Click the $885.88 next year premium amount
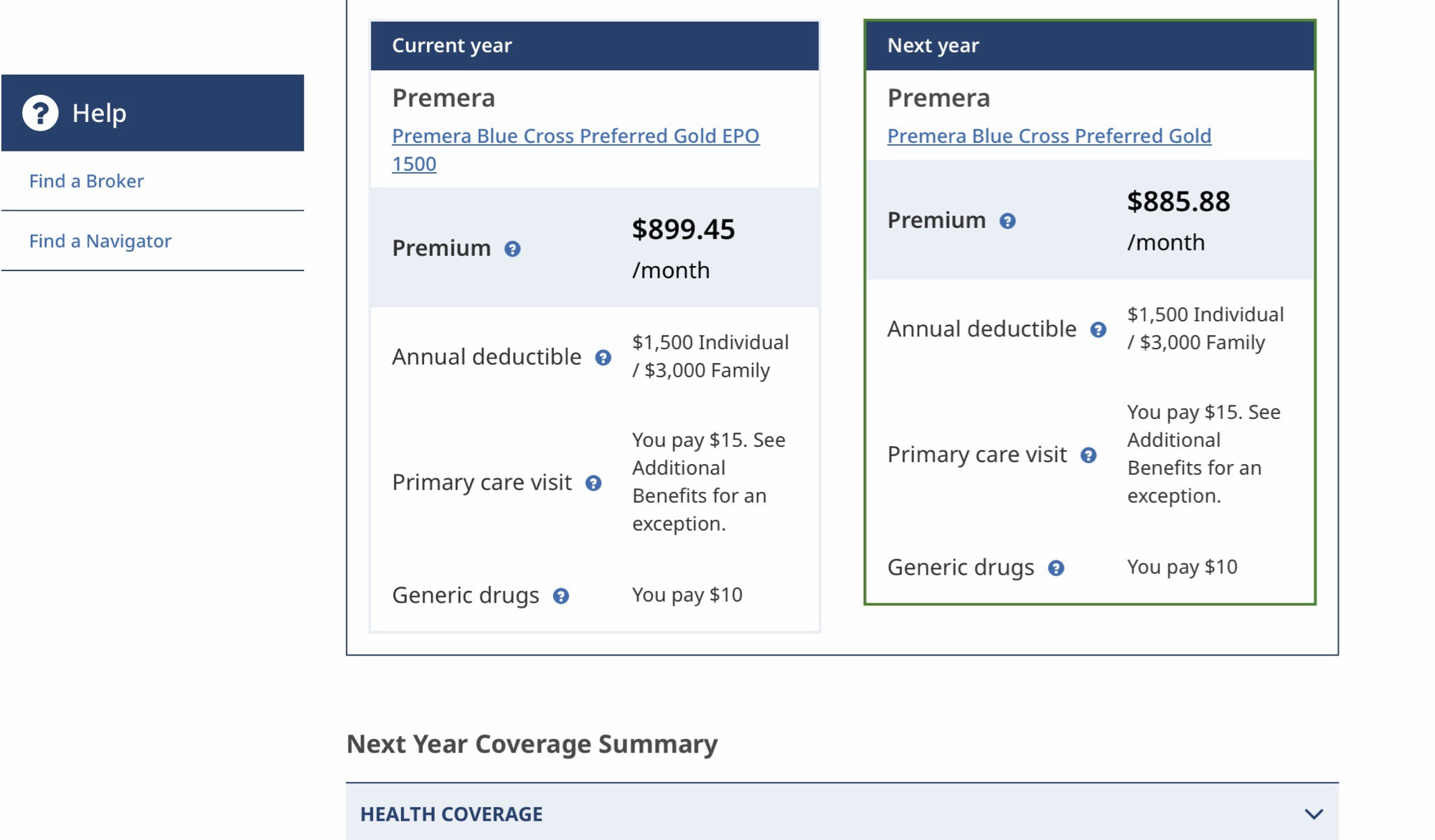Viewport: 1435px width, 840px height. coord(1178,202)
